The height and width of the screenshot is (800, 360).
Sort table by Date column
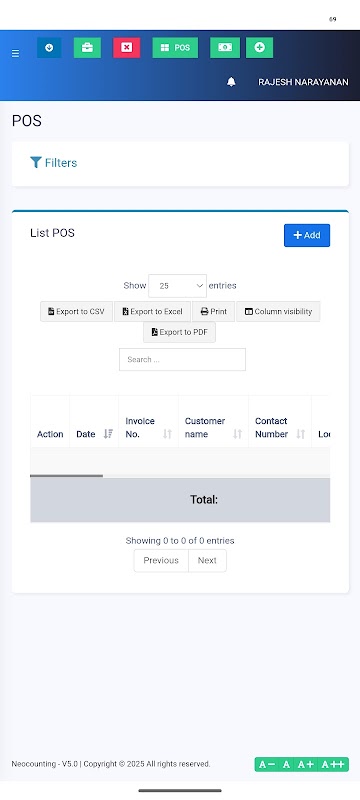pos(94,434)
